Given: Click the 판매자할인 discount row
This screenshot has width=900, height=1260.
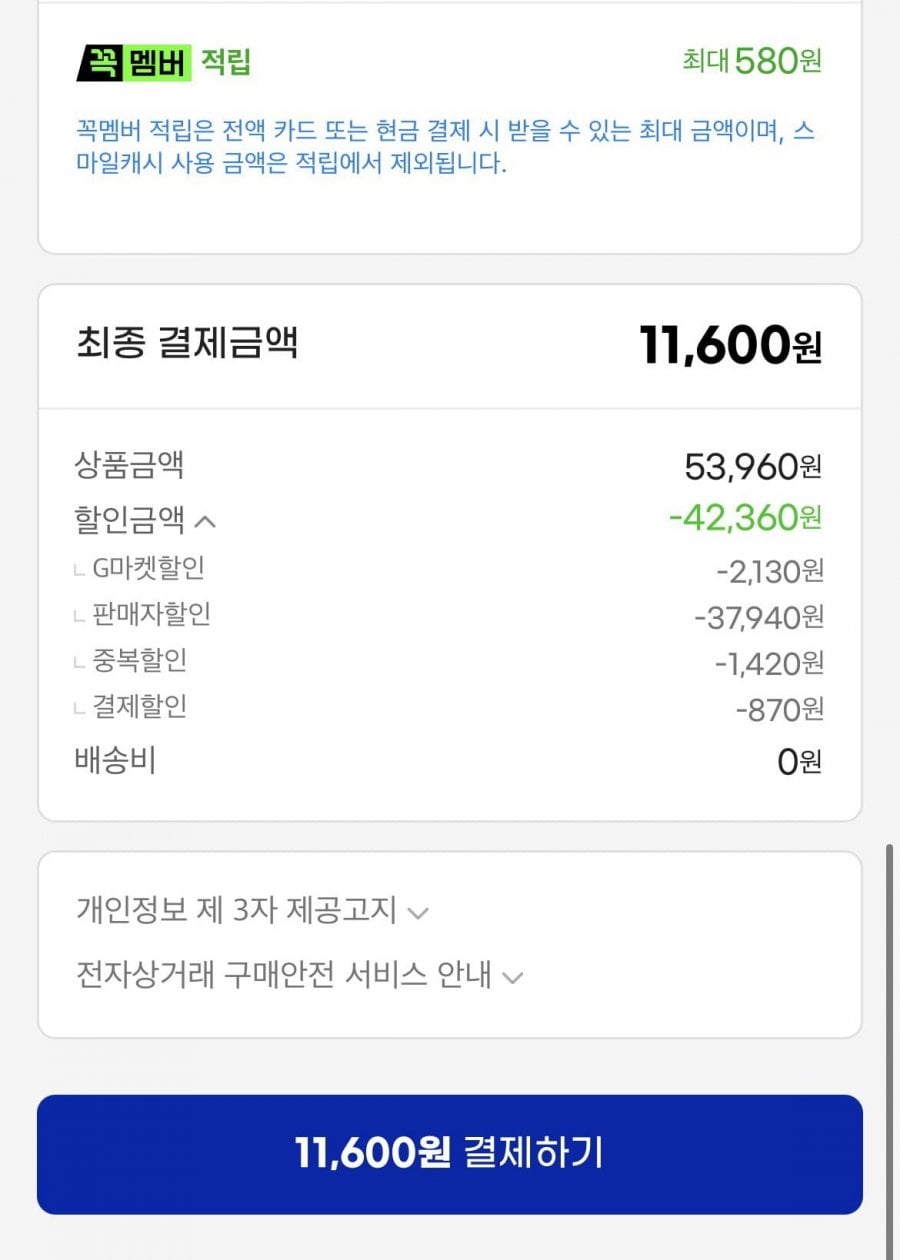Looking at the screenshot, I should 450,616.
